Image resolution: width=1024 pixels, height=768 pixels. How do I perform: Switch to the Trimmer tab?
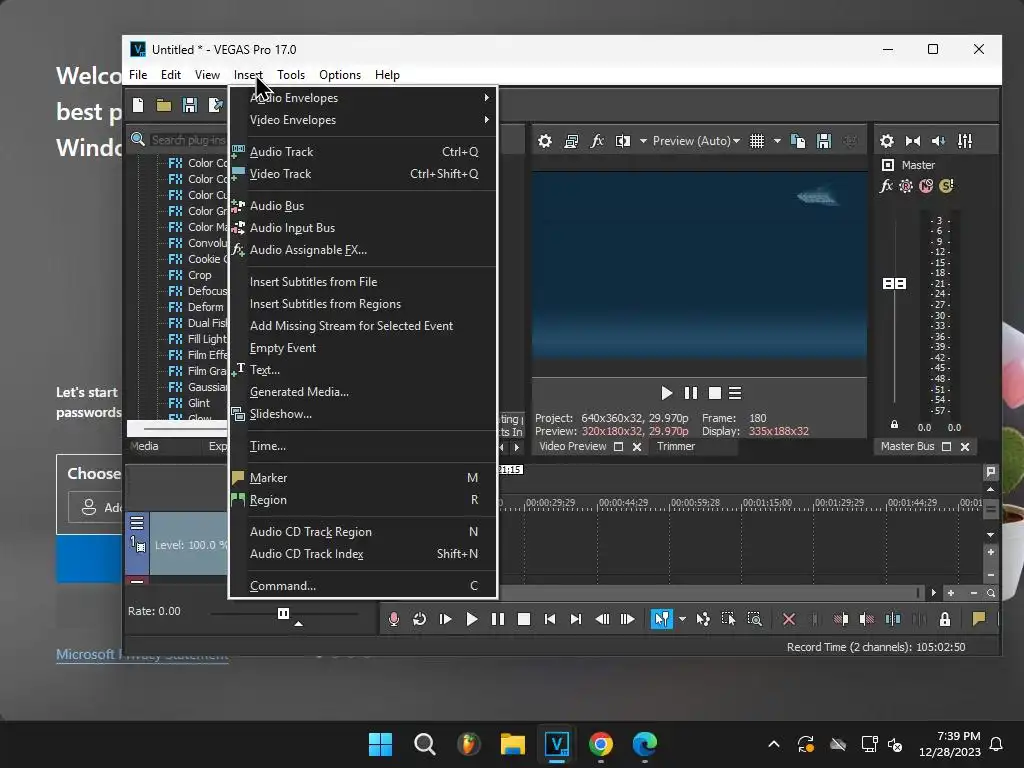point(676,447)
